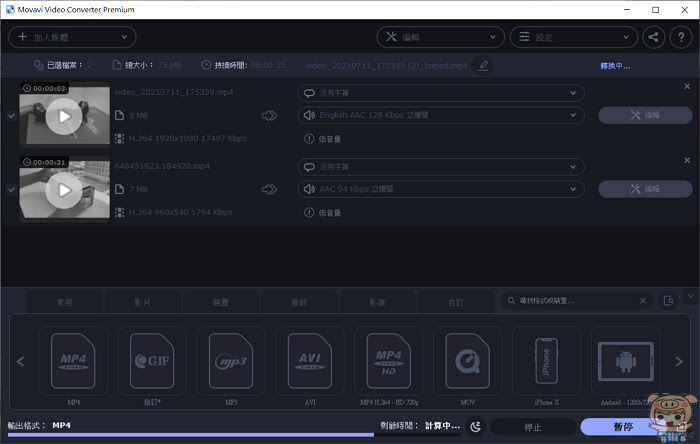700x444 pixels.
Task: Open subtitle dropdown for video_20210711_175359.mp4
Action: click(x=441, y=93)
